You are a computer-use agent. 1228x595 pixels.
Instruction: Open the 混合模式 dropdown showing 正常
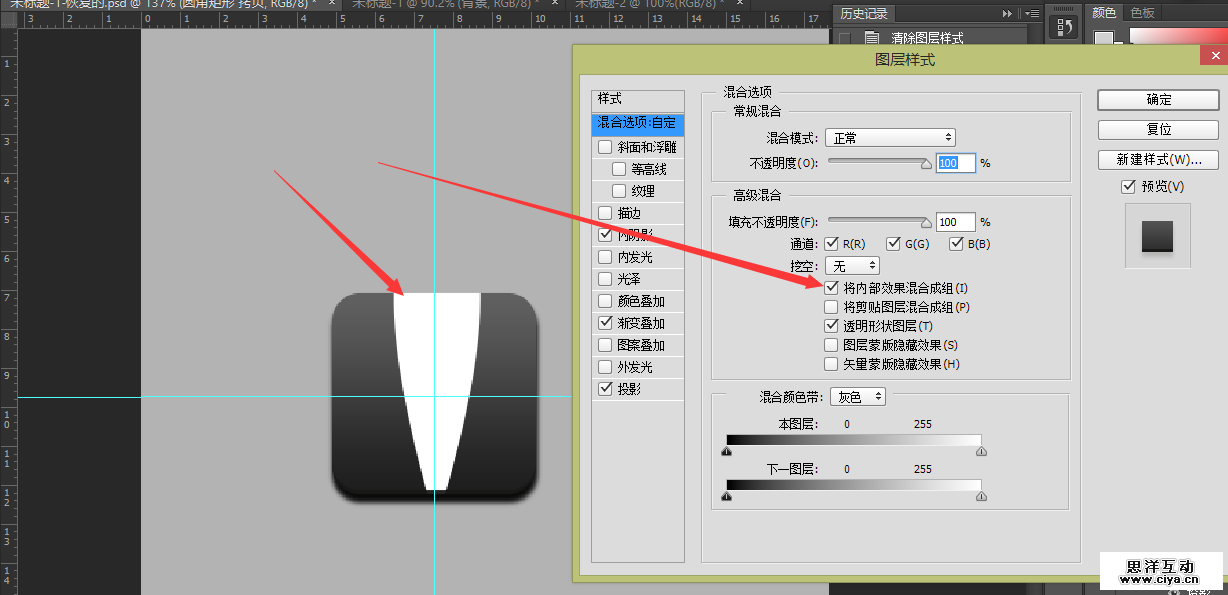pos(890,138)
